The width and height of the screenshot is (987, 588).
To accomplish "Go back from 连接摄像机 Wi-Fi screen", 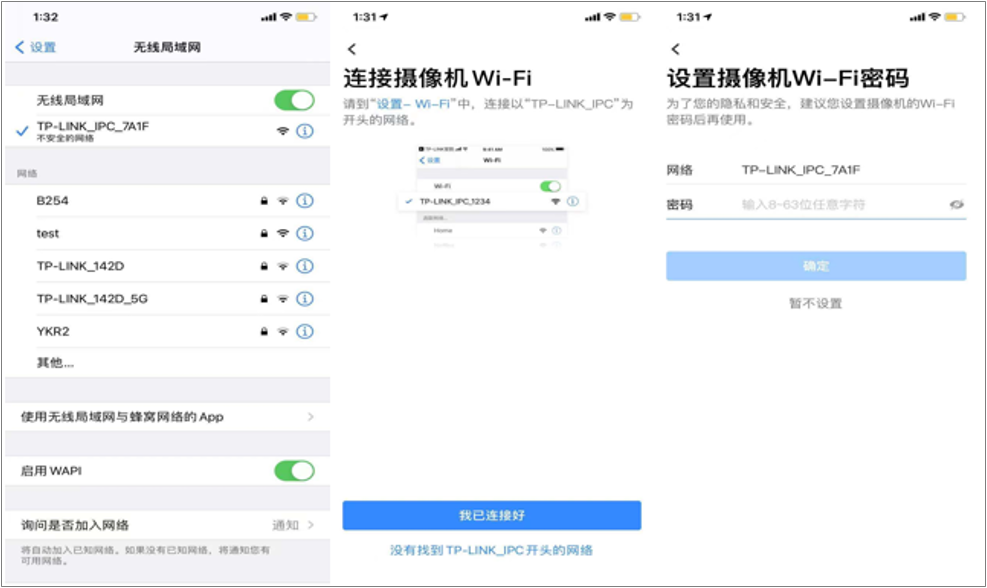I will 351,49.
